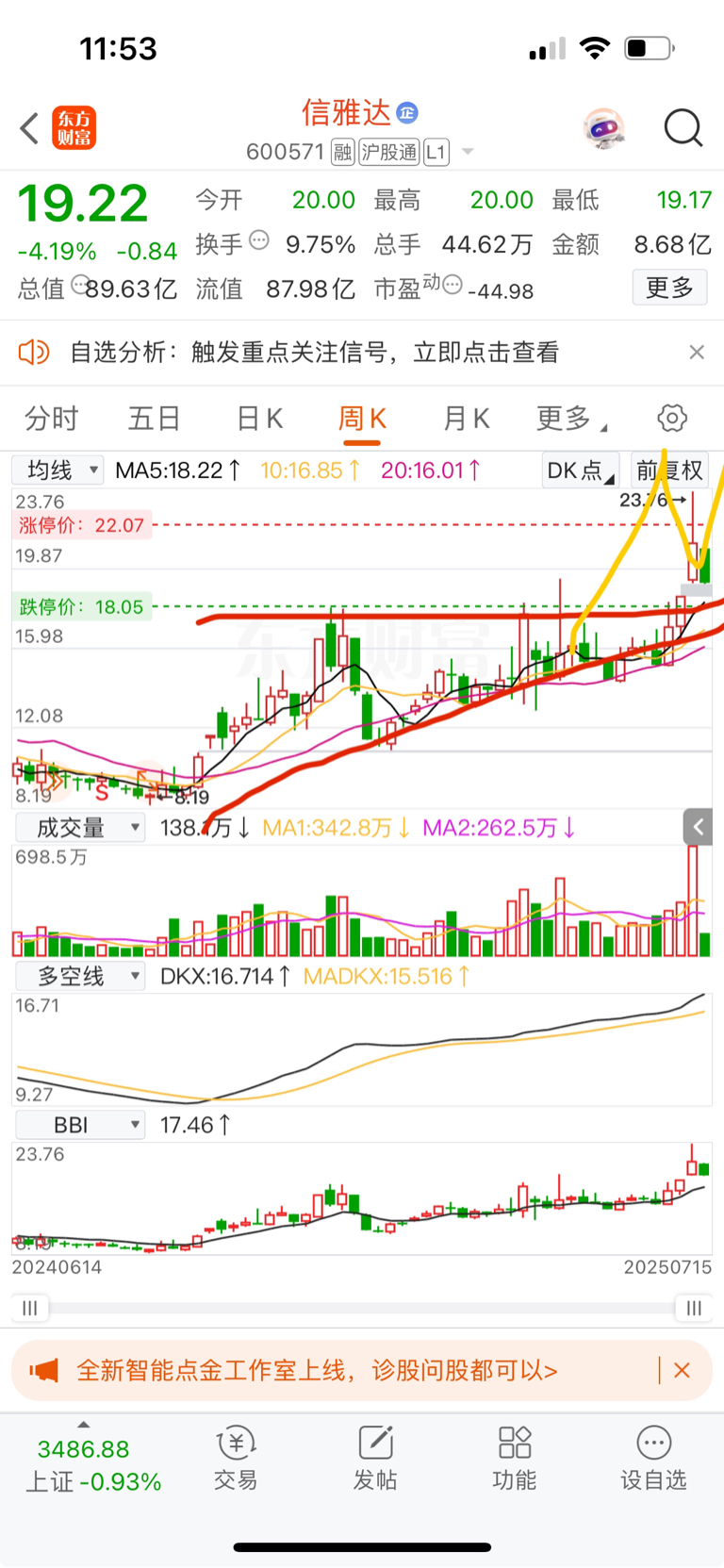Tap the 20:16.01 moving average value
Viewport: 724px width, 1568px height.
pos(431,470)
